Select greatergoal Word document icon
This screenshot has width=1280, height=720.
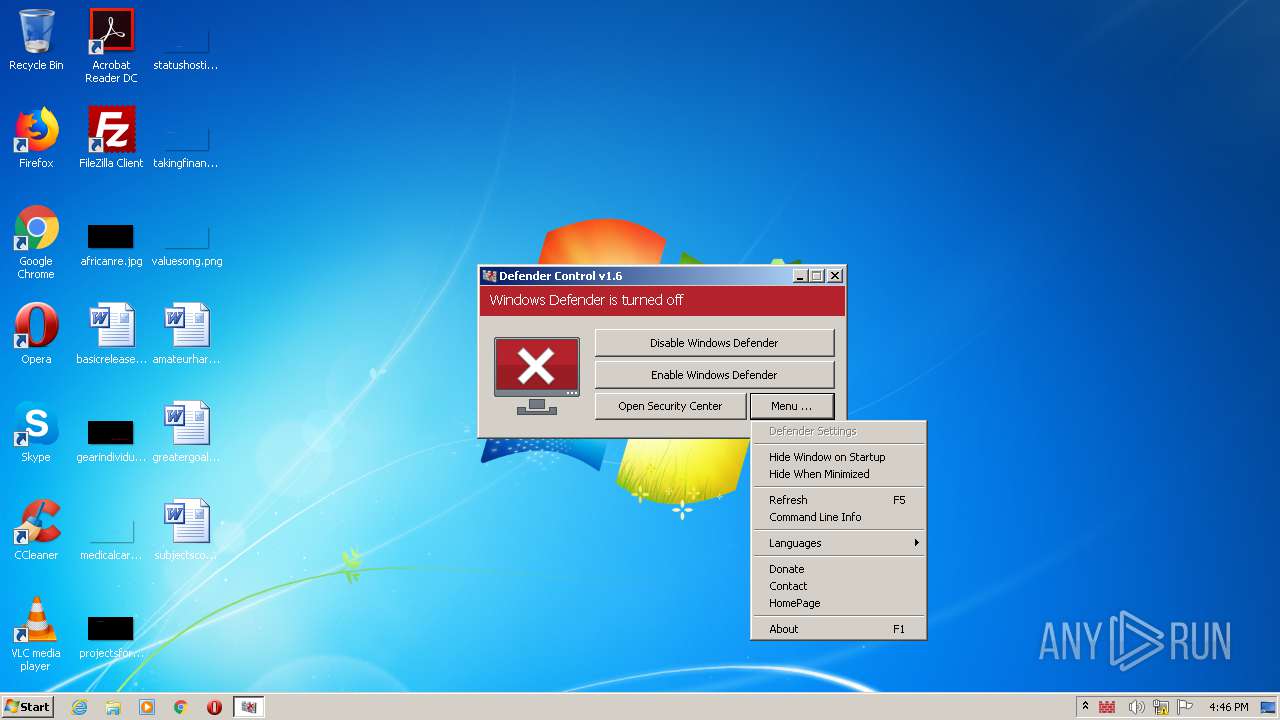point(186,432)
